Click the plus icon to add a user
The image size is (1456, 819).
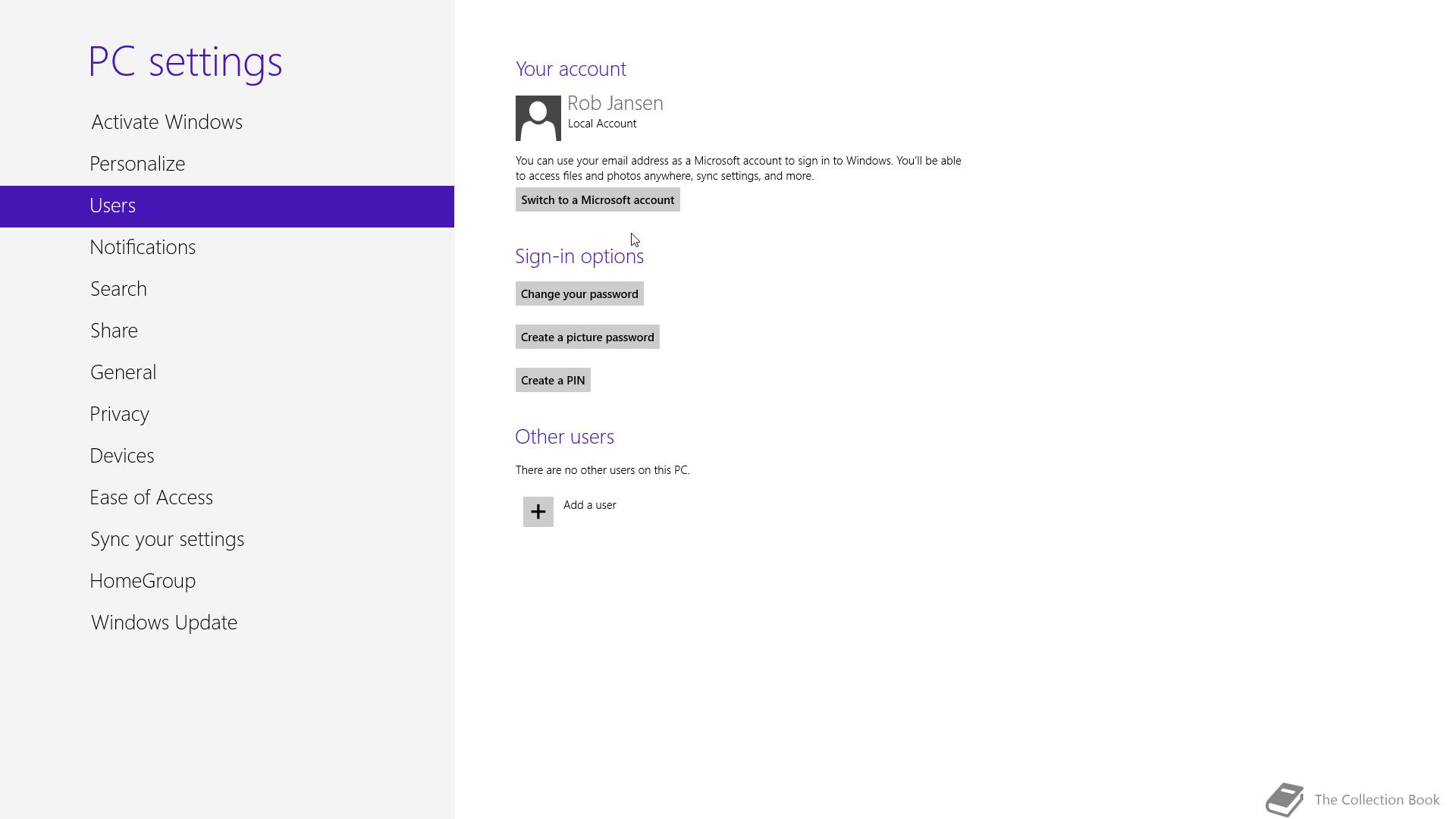[538, 512]
